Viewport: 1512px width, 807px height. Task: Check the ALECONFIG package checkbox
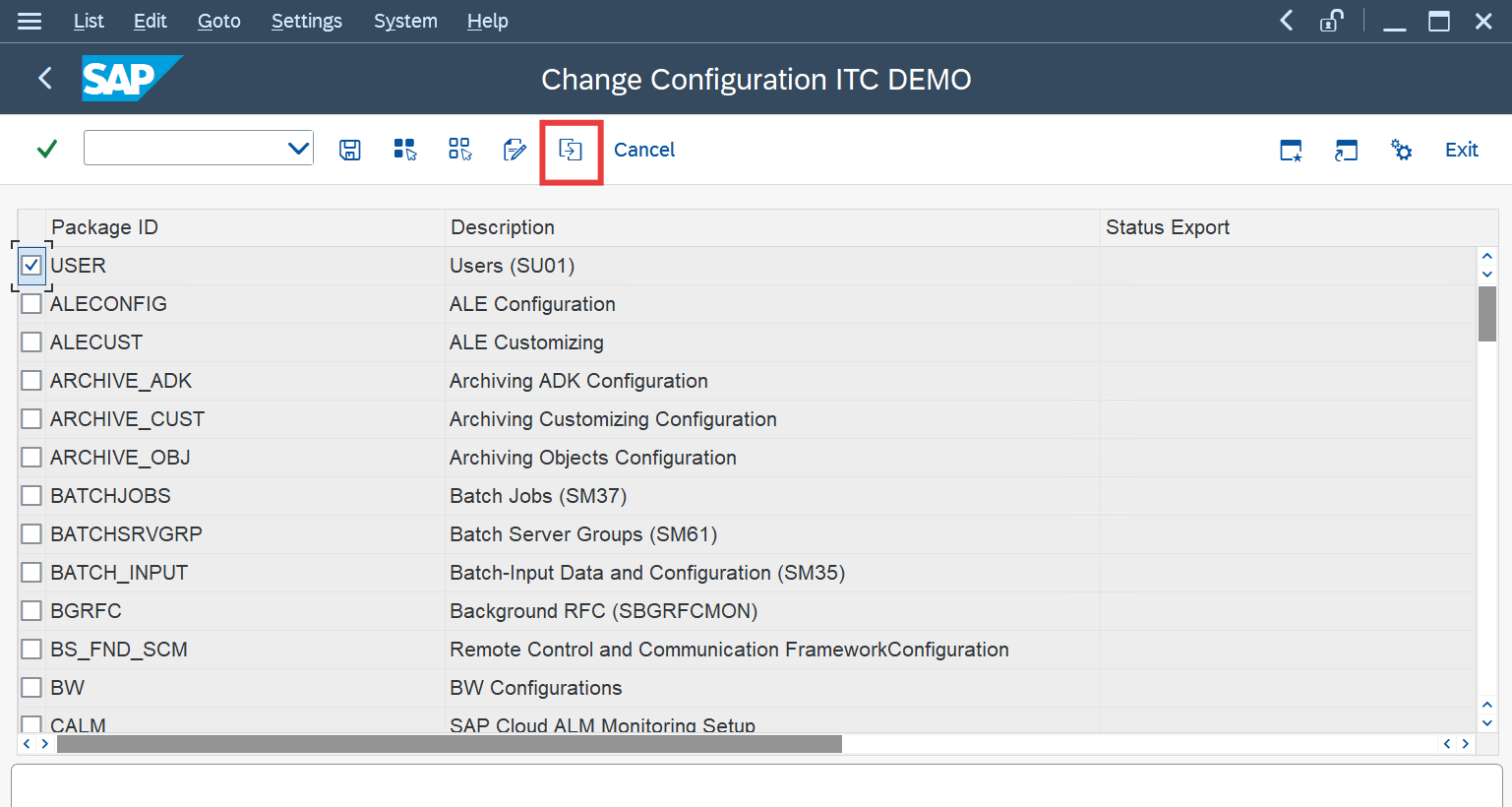(x=31, y=304)
